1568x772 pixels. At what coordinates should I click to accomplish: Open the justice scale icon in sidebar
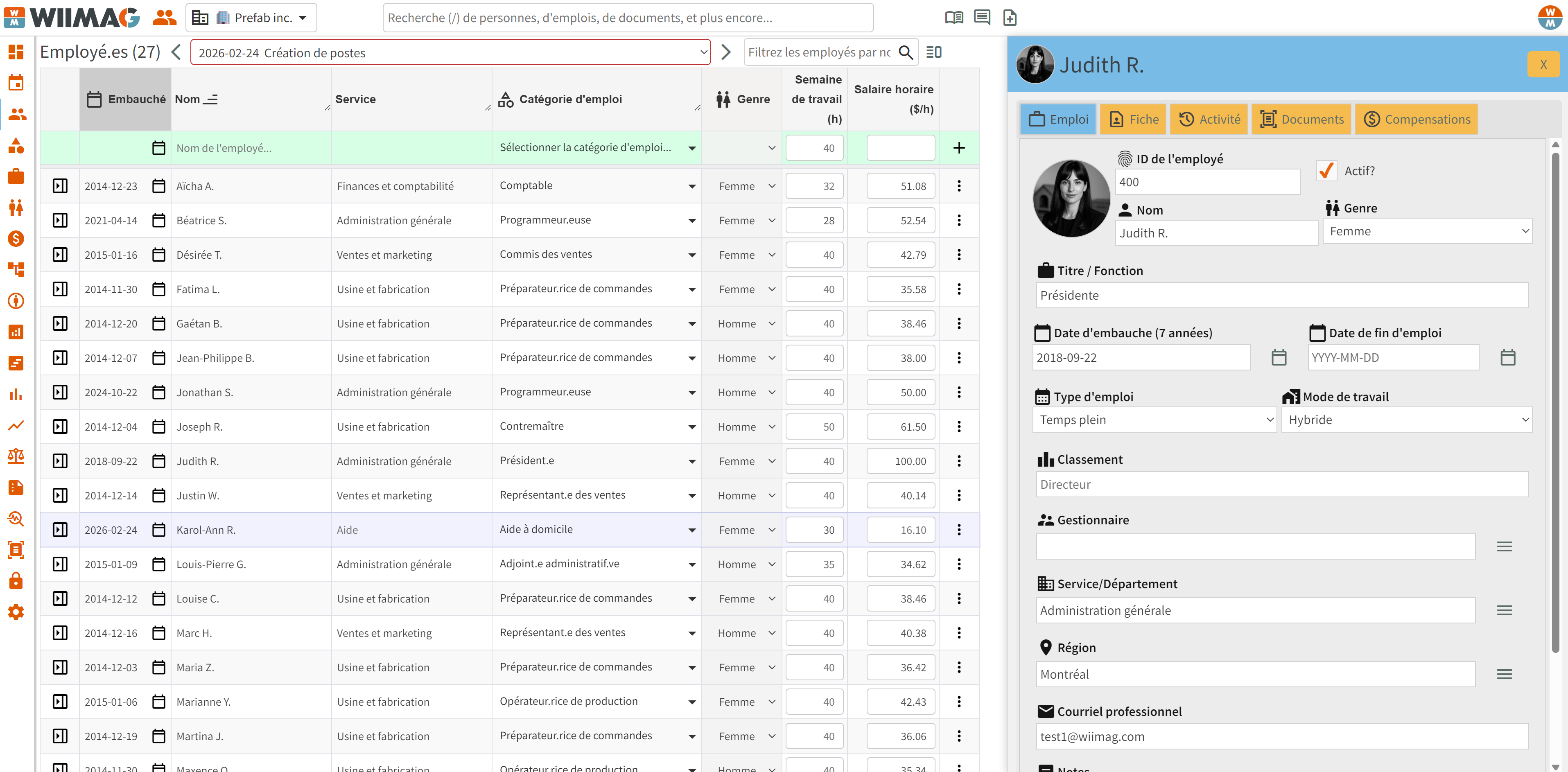16,456
